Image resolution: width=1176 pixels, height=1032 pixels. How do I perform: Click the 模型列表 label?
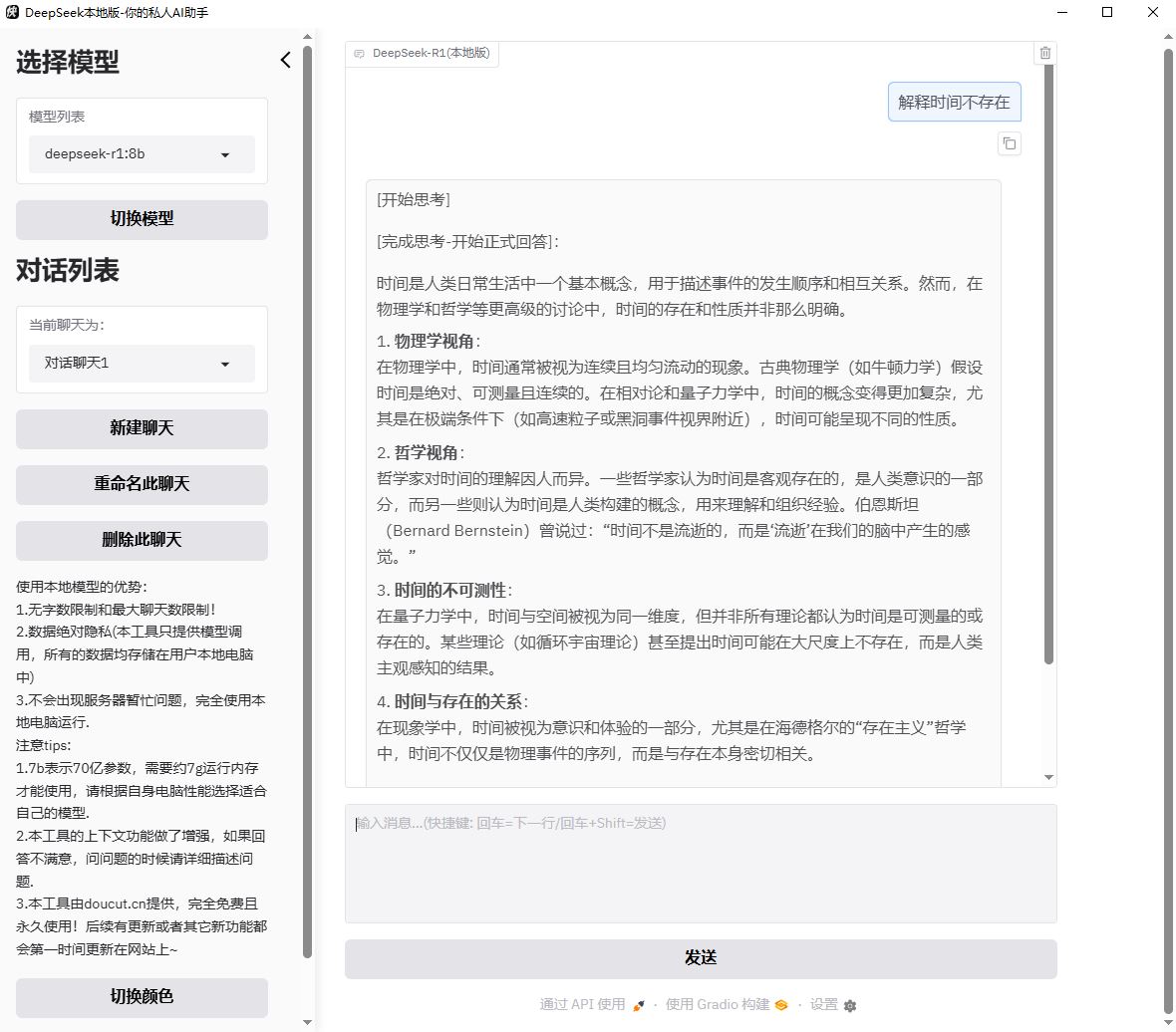click(x=57, y=117)
